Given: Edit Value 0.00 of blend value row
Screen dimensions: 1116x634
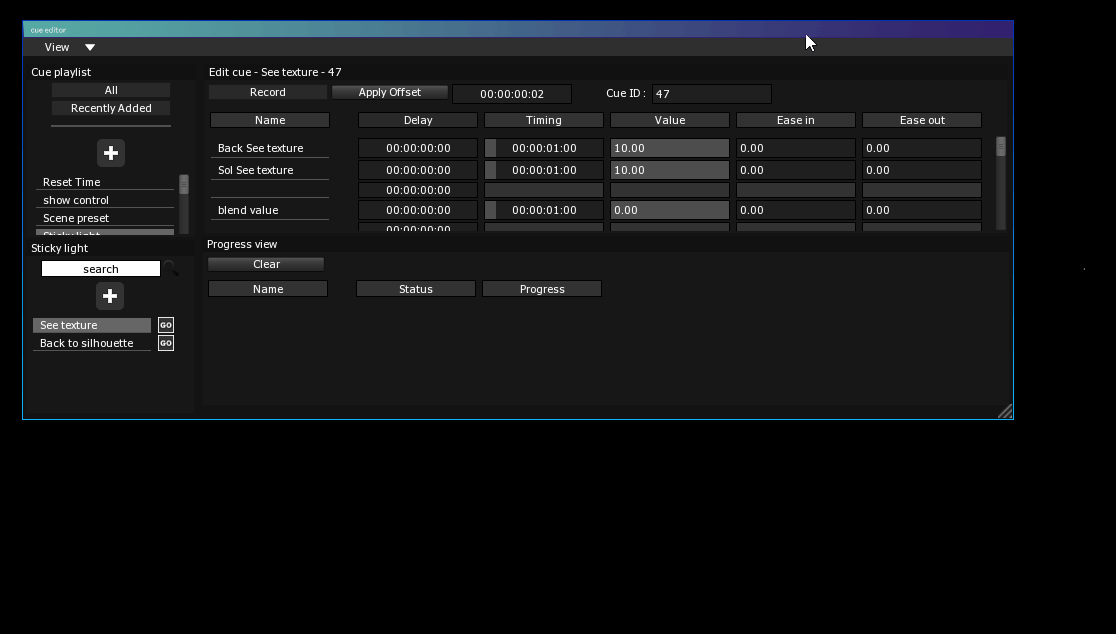Looking at the screenshot, I should [x=670, y=210].
